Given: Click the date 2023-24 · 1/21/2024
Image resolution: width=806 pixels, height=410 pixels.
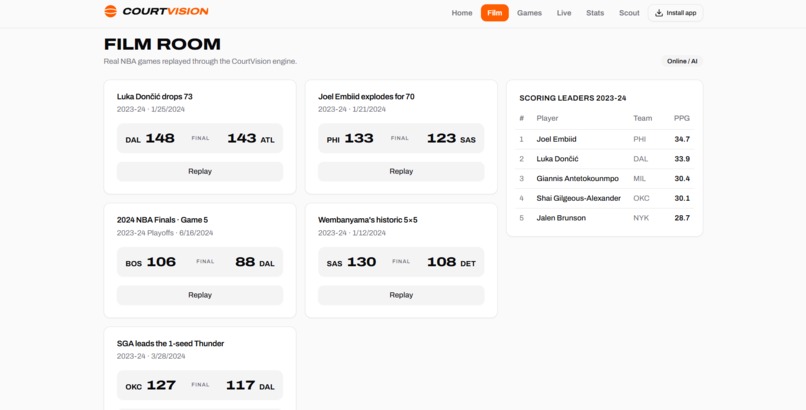Looking at the screenshot, I should 352,109.
